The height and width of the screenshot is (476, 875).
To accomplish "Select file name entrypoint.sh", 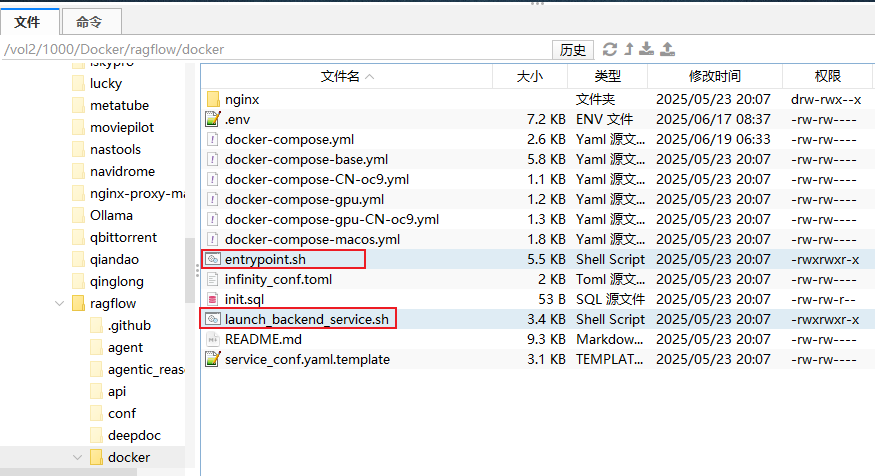I will (265, 259).
